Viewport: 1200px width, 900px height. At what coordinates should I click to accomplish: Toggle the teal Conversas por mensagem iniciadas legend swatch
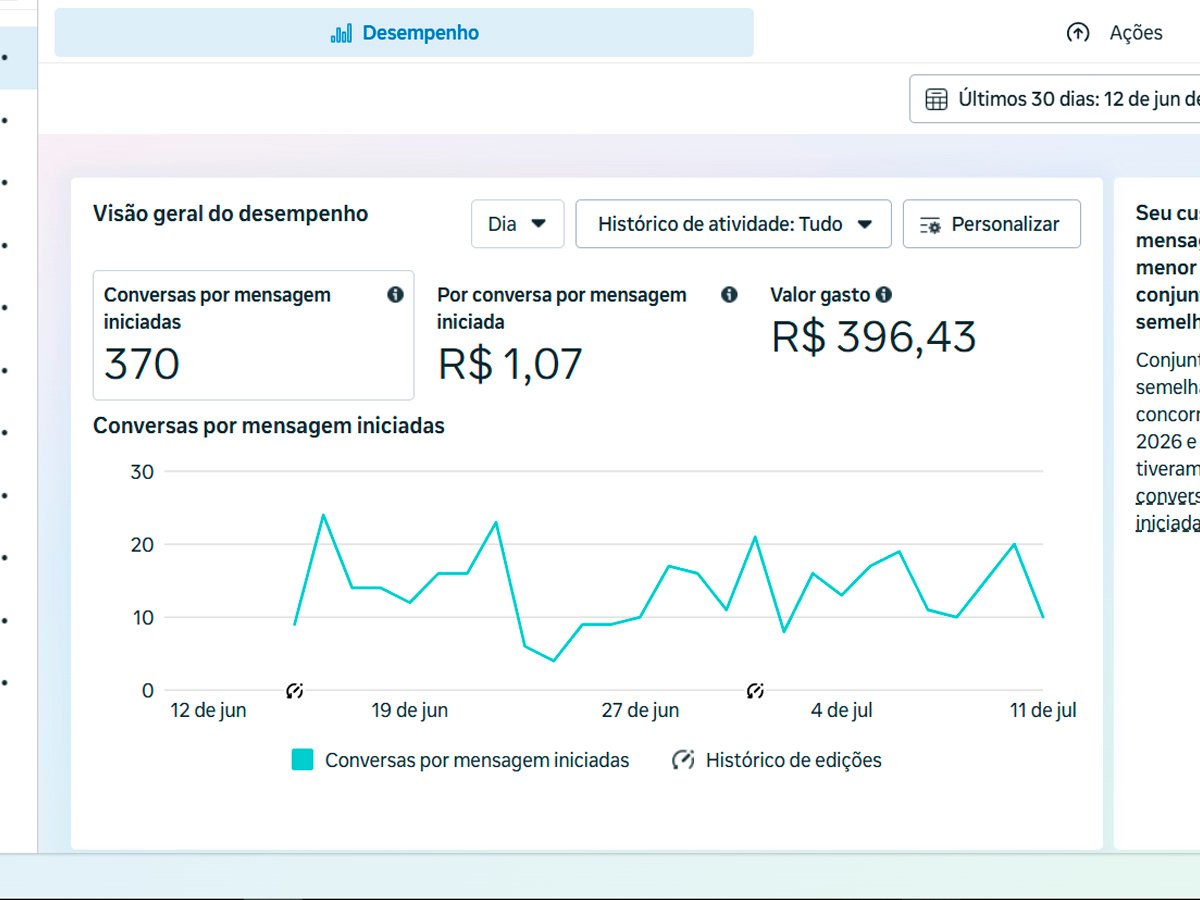pos(303,760)
